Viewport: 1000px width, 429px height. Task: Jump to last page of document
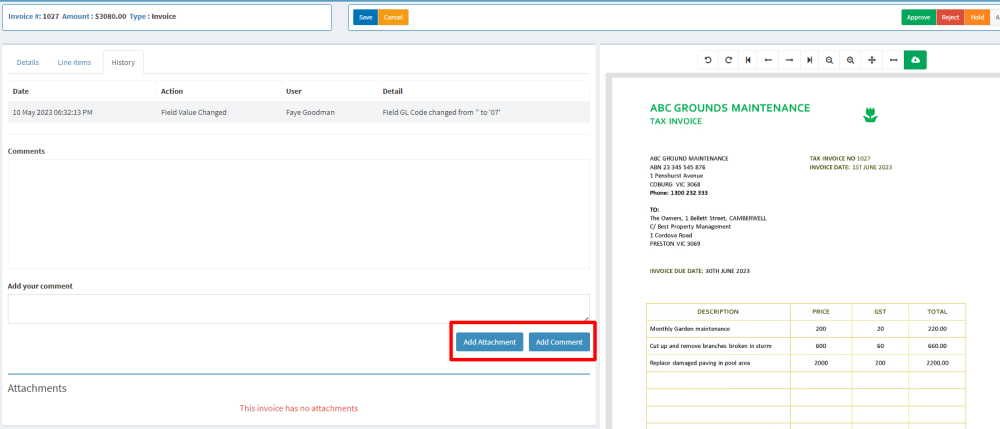[x=809, y=60]
